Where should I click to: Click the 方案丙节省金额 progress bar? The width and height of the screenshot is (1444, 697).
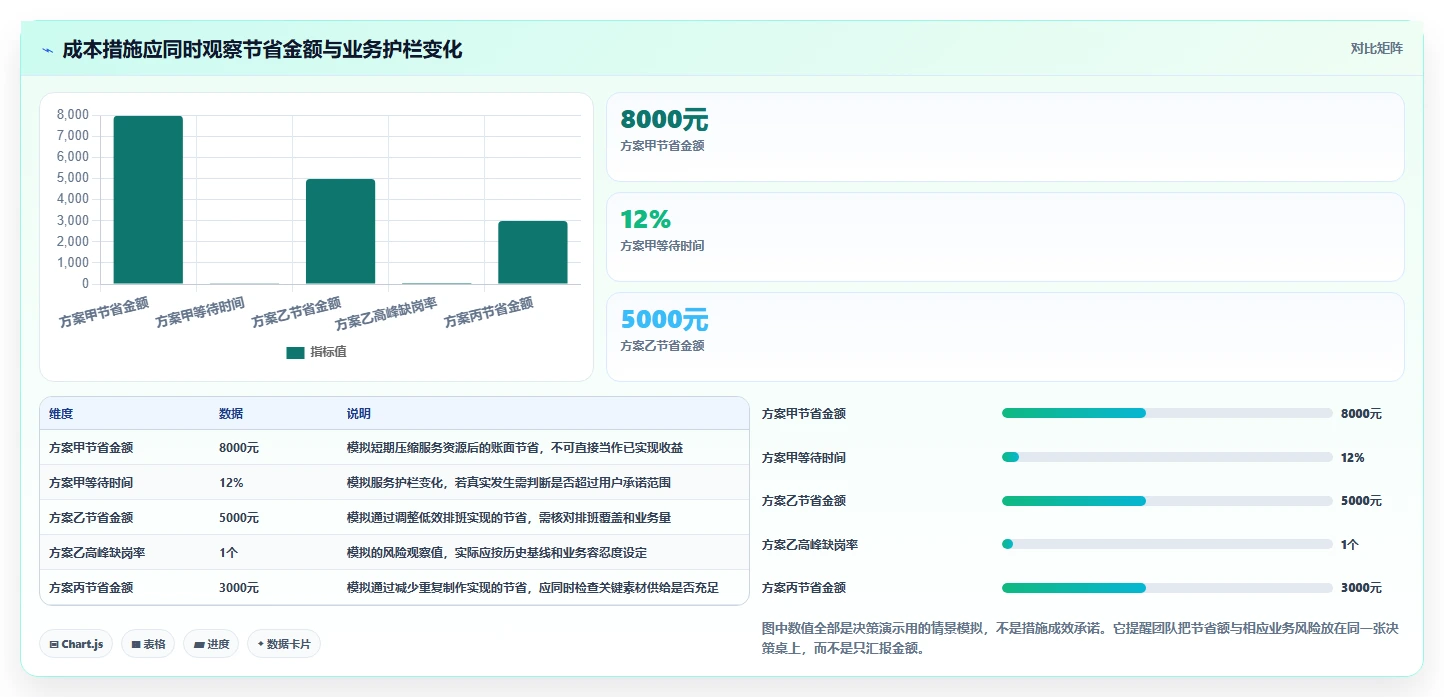coord(1167,588)
